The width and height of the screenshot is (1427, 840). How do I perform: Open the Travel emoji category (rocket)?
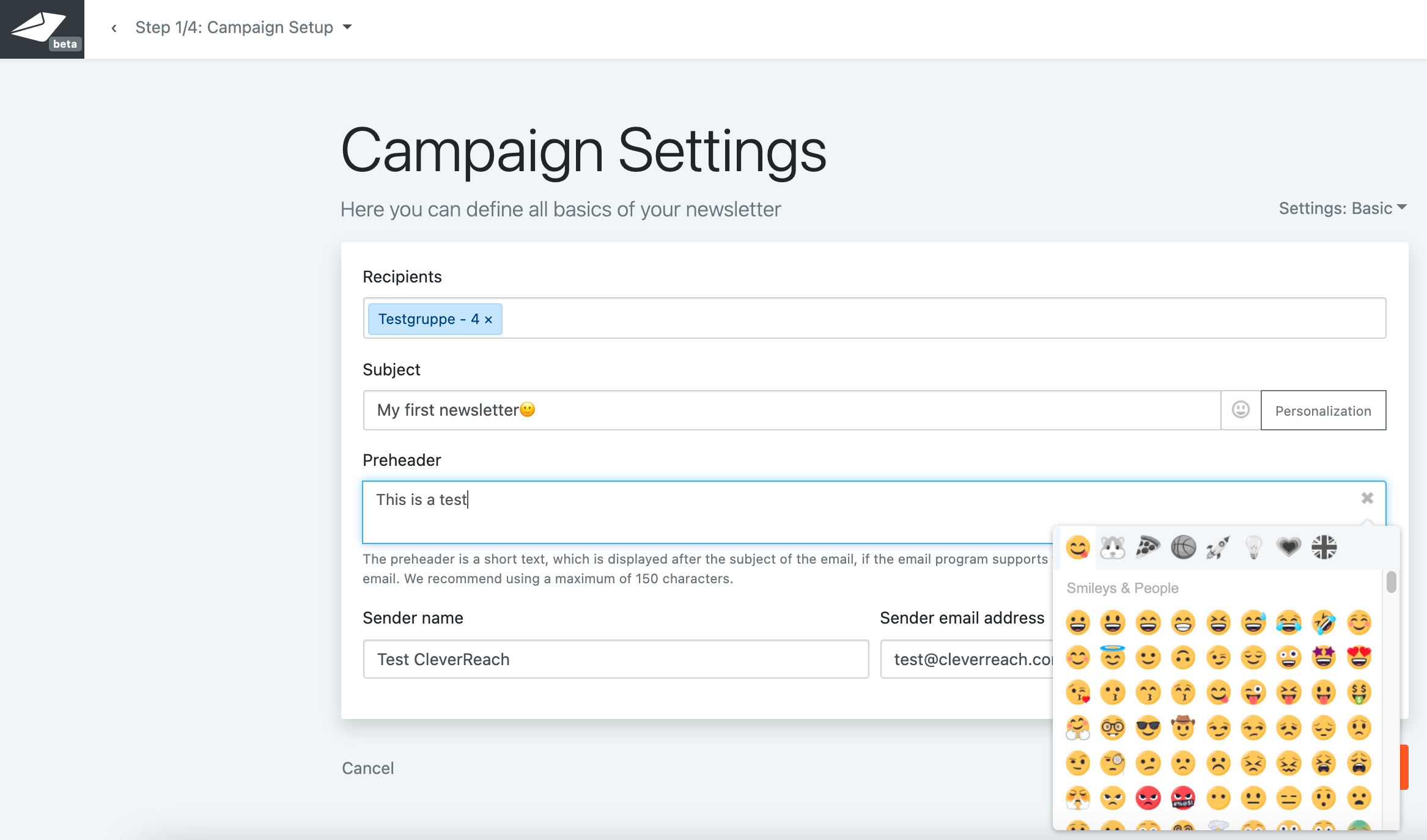click(x=1218, y=547)
